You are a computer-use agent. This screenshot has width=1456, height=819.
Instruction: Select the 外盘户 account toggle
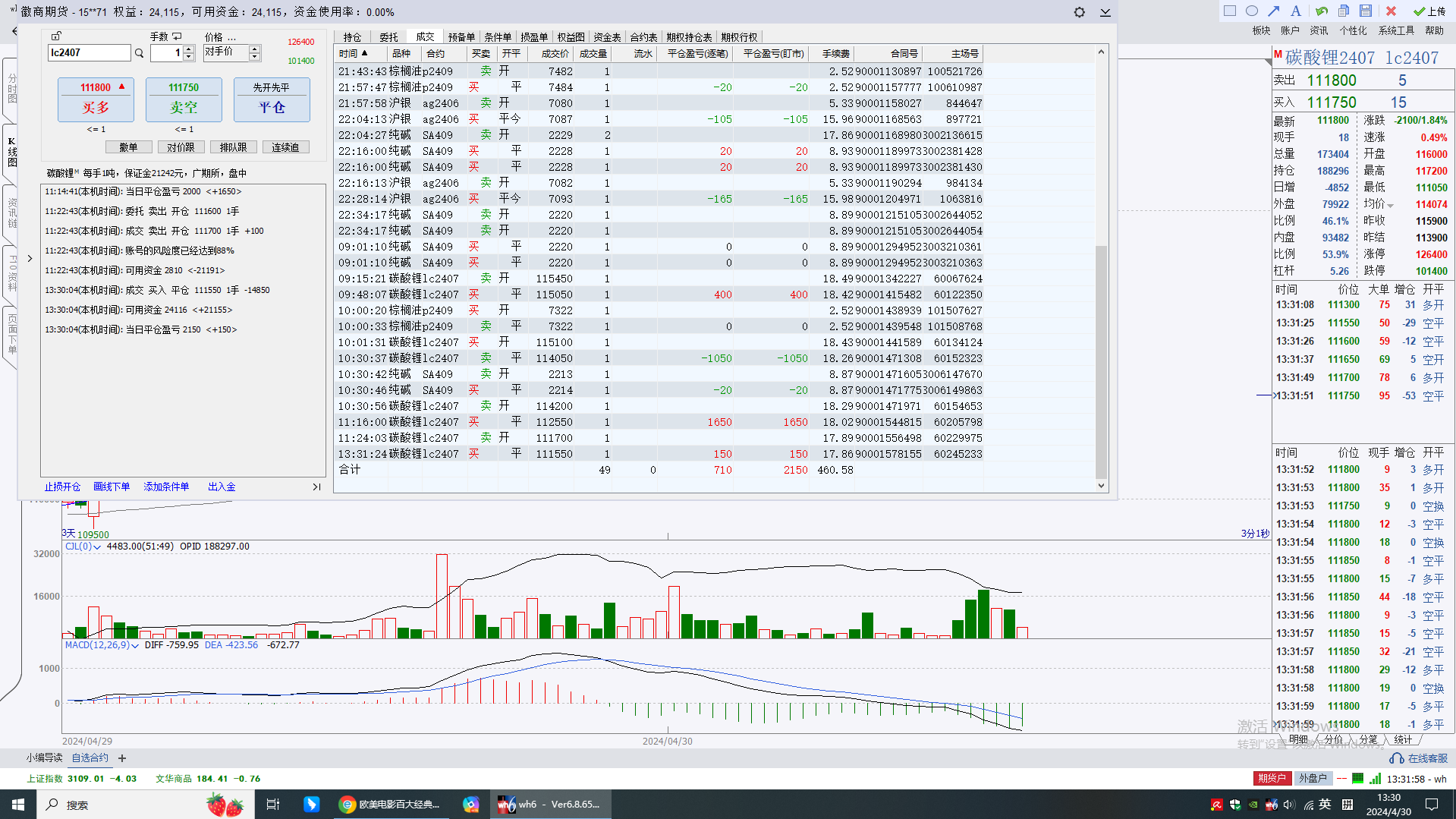click(x=1313, y=778)
